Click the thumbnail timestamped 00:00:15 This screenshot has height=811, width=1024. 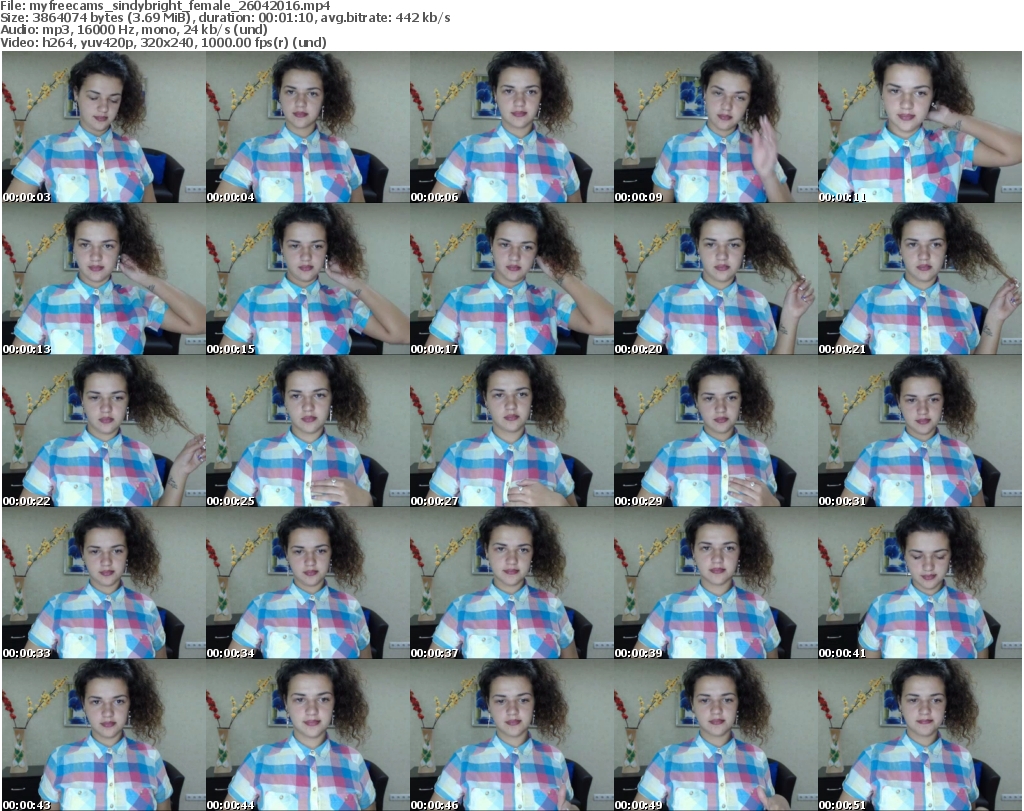coord(308,279)
